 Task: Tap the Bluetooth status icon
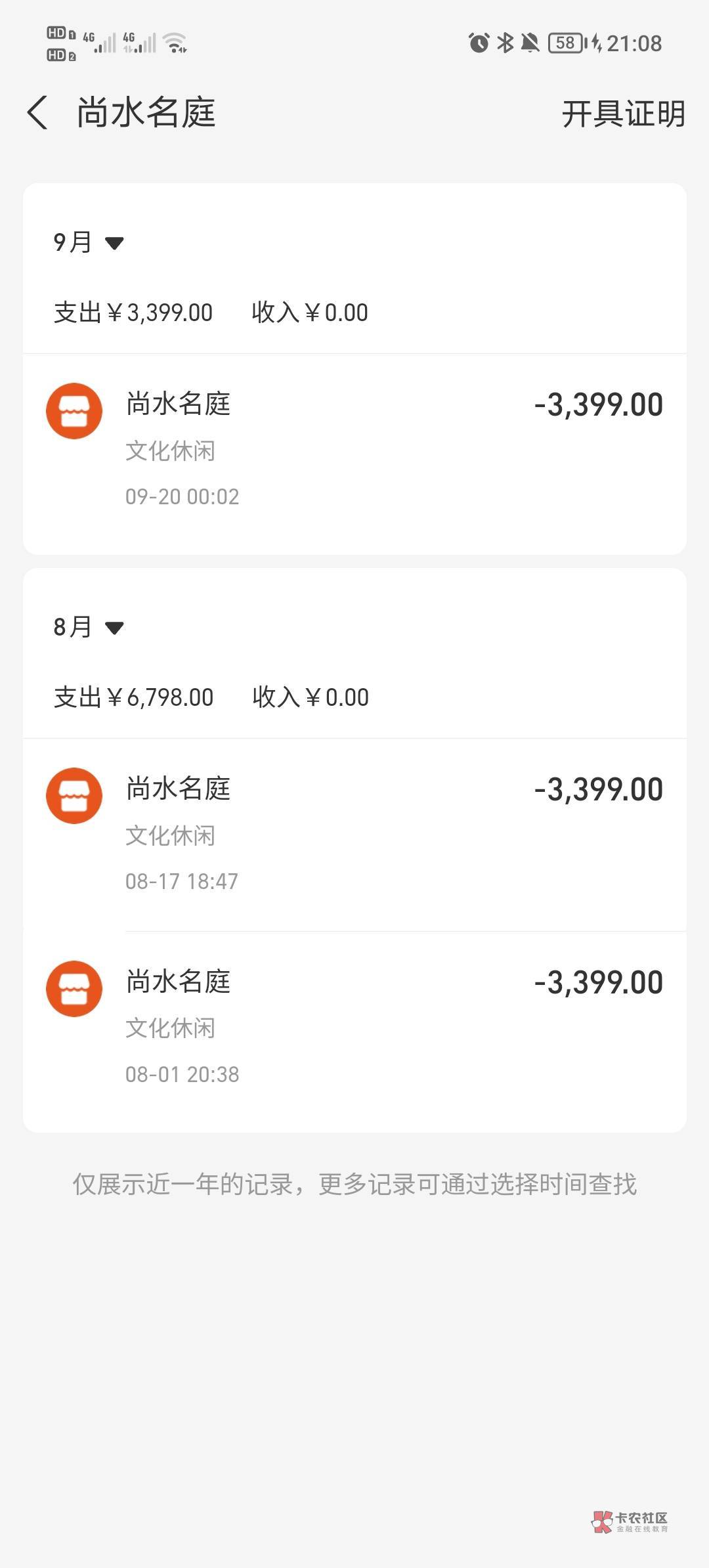tap(505, 43)
